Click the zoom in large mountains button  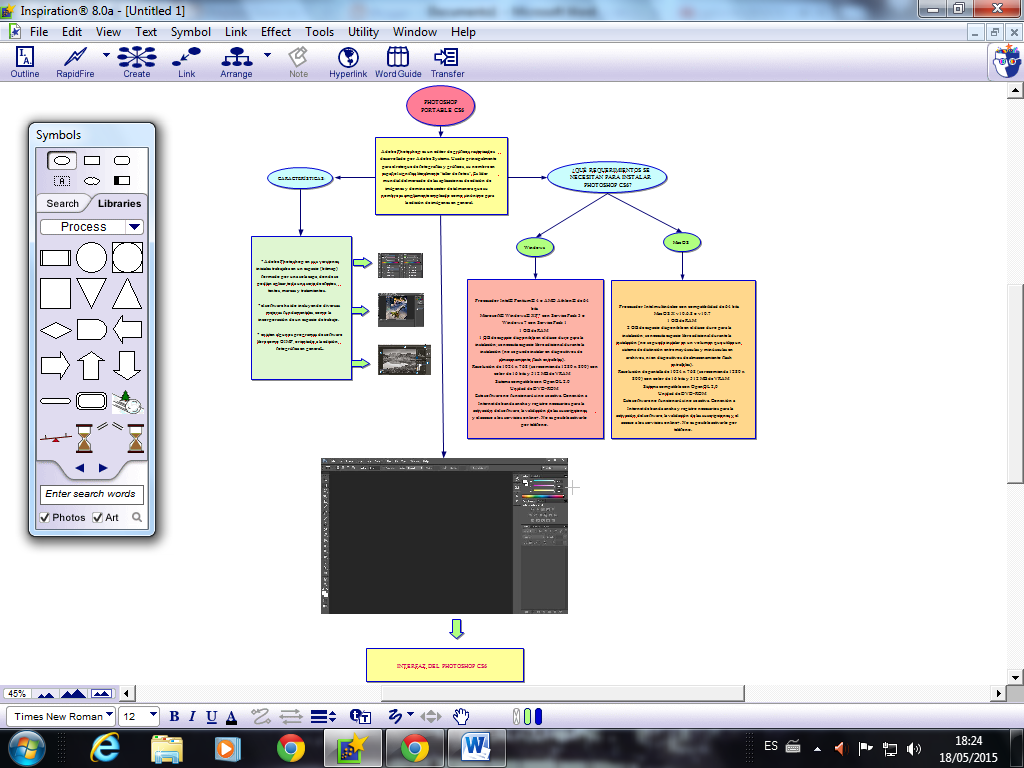[73, 694]
